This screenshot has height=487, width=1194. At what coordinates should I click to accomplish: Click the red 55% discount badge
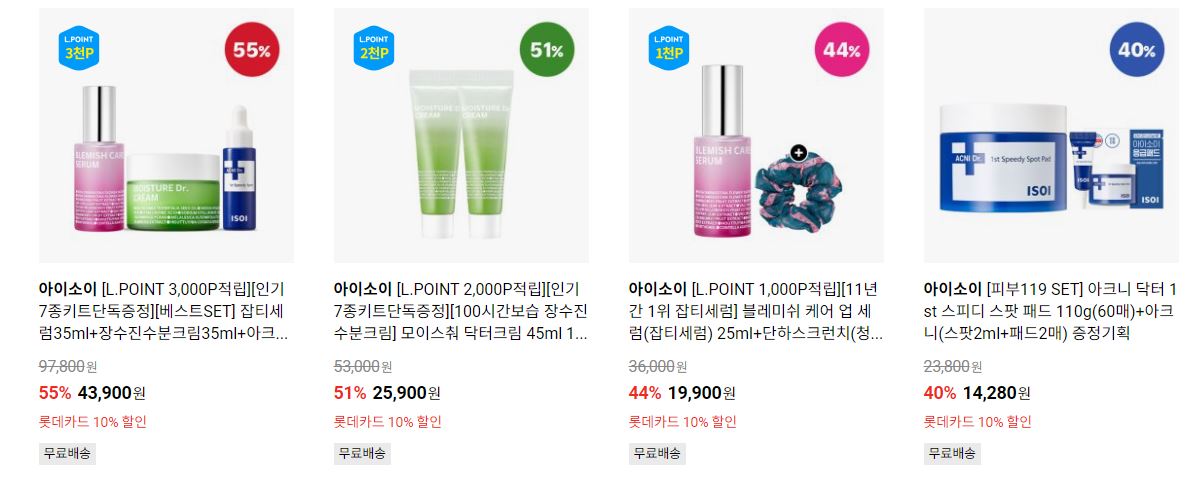click(252, 49)
